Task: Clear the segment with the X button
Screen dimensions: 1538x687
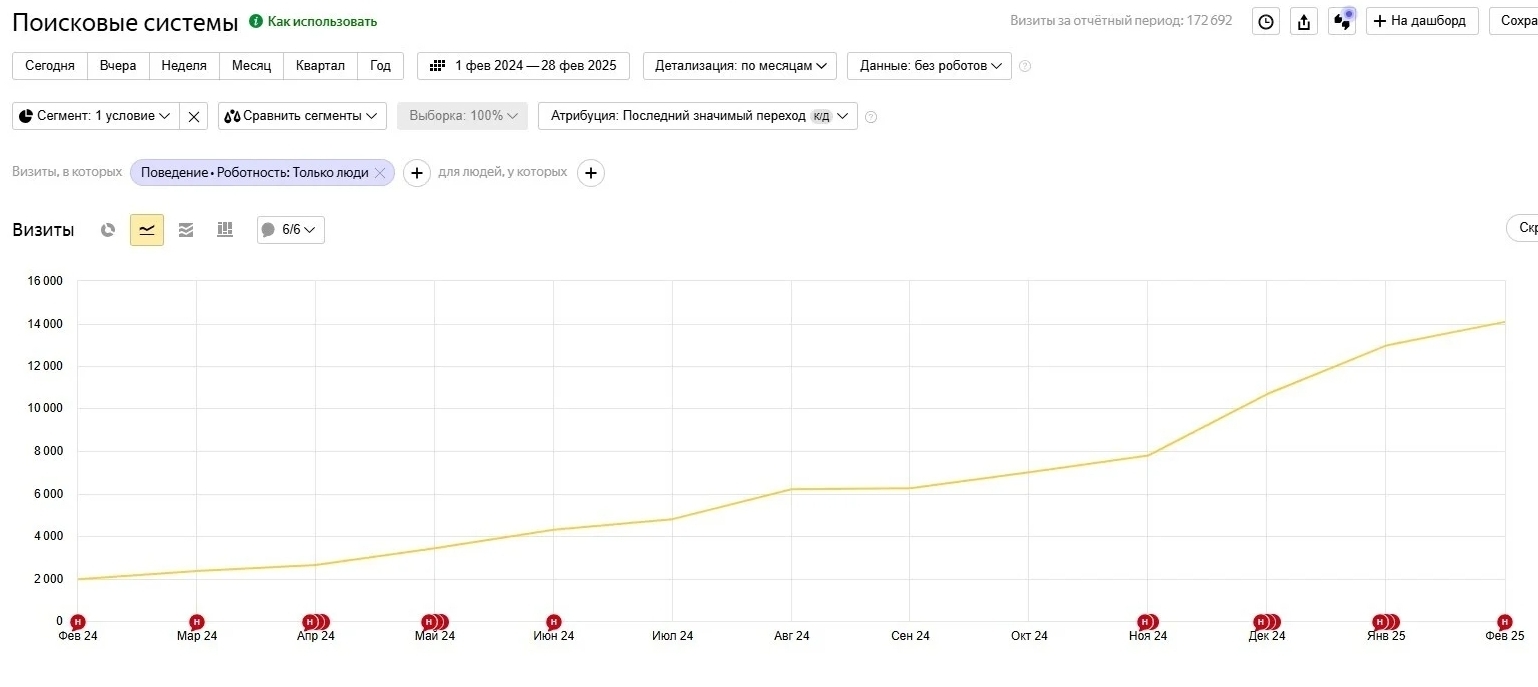Action: tap(194, 116)
